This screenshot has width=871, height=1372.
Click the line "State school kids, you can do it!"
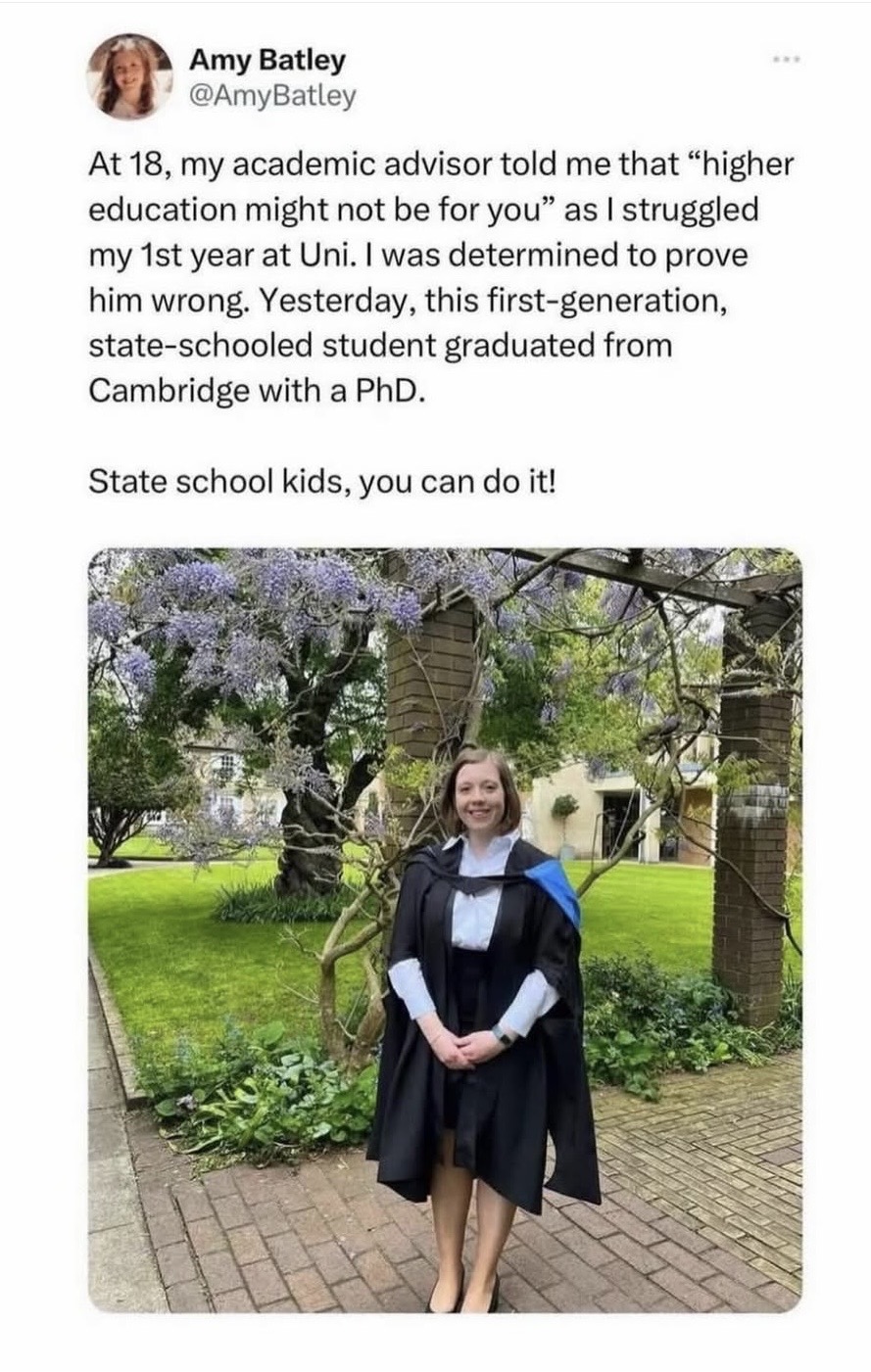click(321, 482)
